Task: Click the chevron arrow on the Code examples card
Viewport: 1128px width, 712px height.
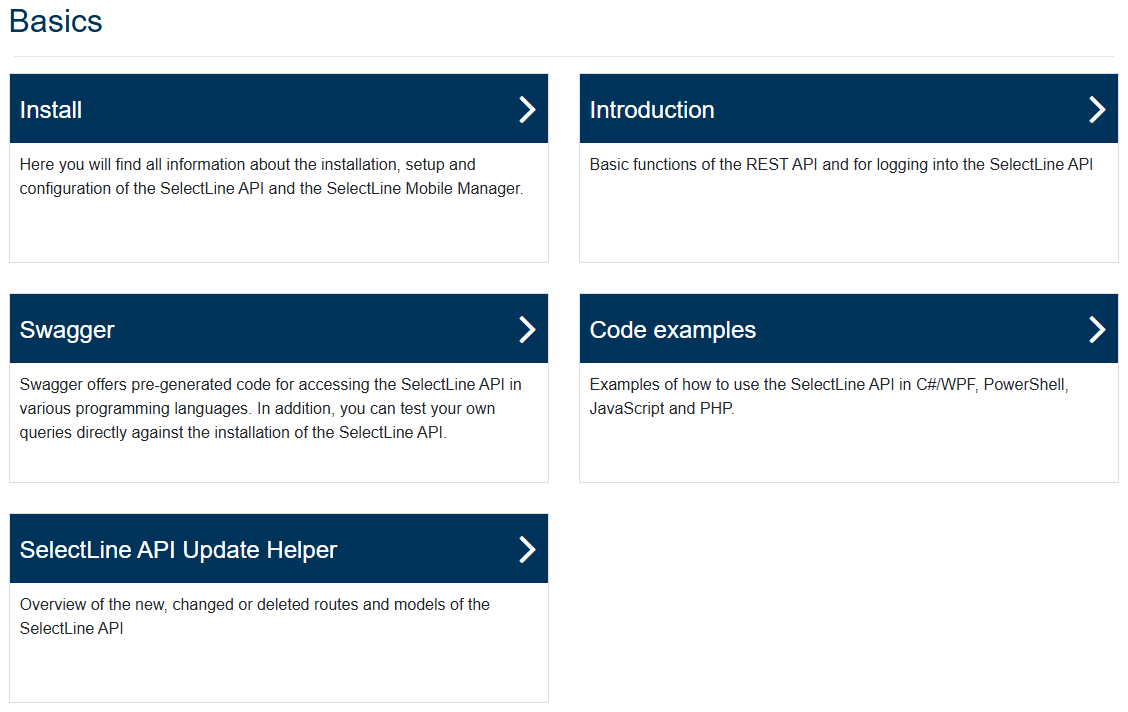Action: [1097, 328]
